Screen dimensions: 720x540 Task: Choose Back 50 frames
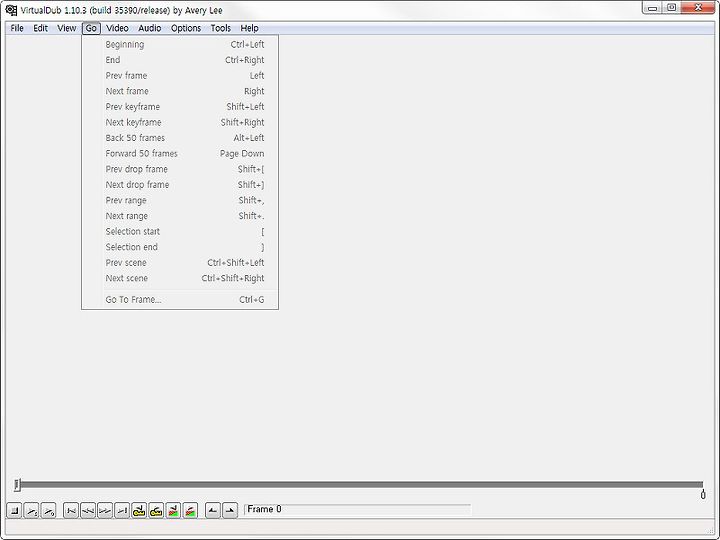(180, 138)
